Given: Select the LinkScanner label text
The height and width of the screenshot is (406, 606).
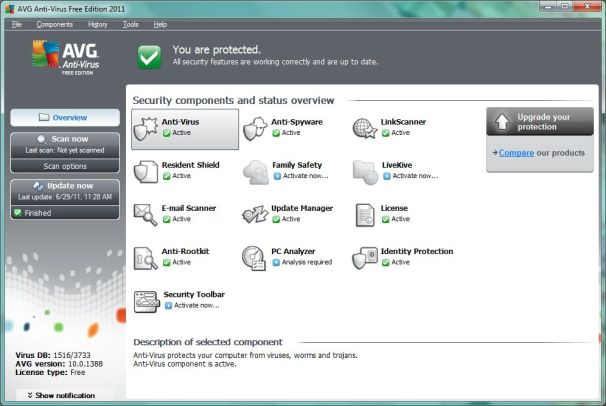Looking at the screenshot, I should pos(403,122).
